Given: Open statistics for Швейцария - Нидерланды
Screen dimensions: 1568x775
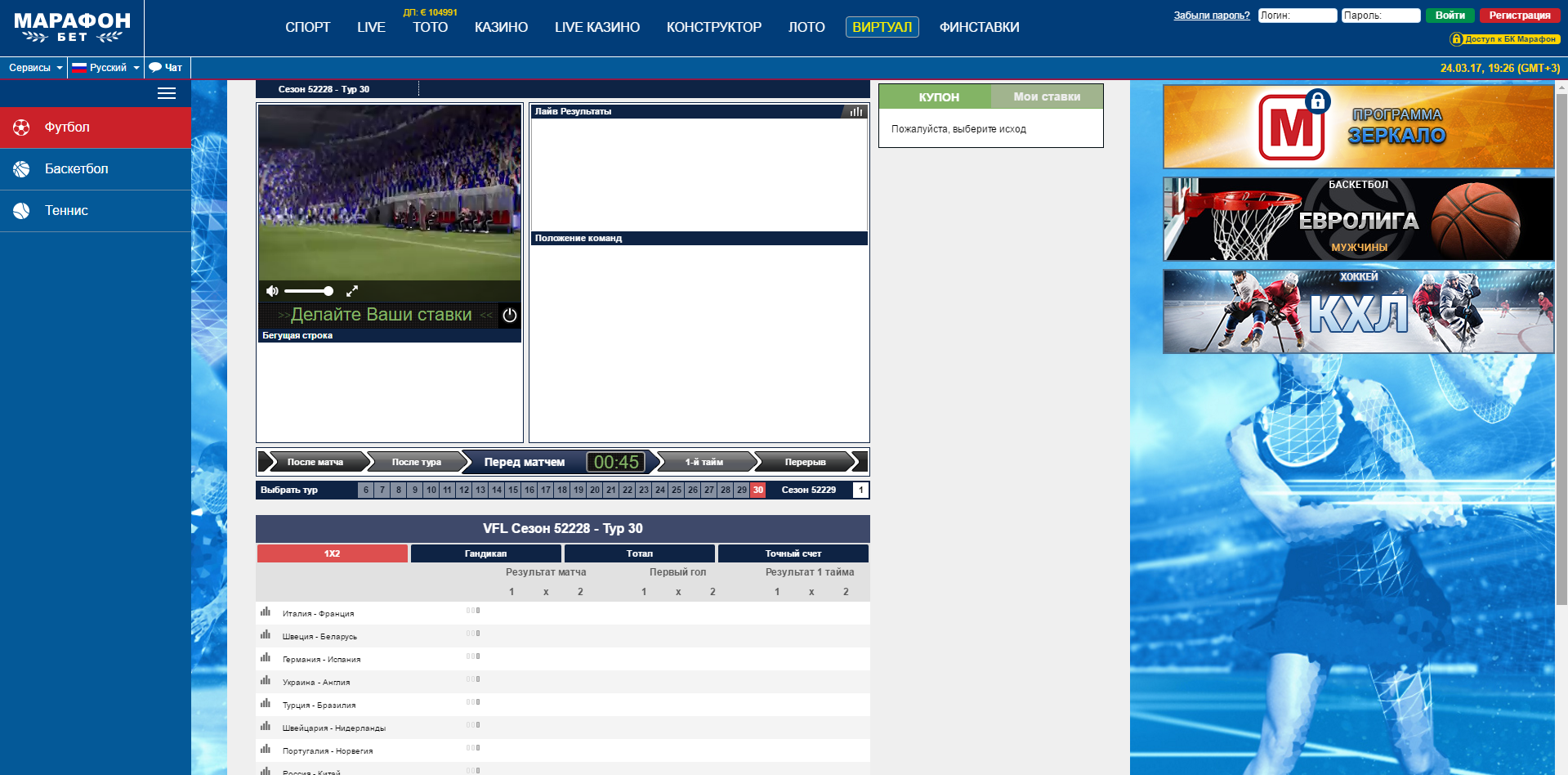Looking at the screenshot, I should (266, 726).
